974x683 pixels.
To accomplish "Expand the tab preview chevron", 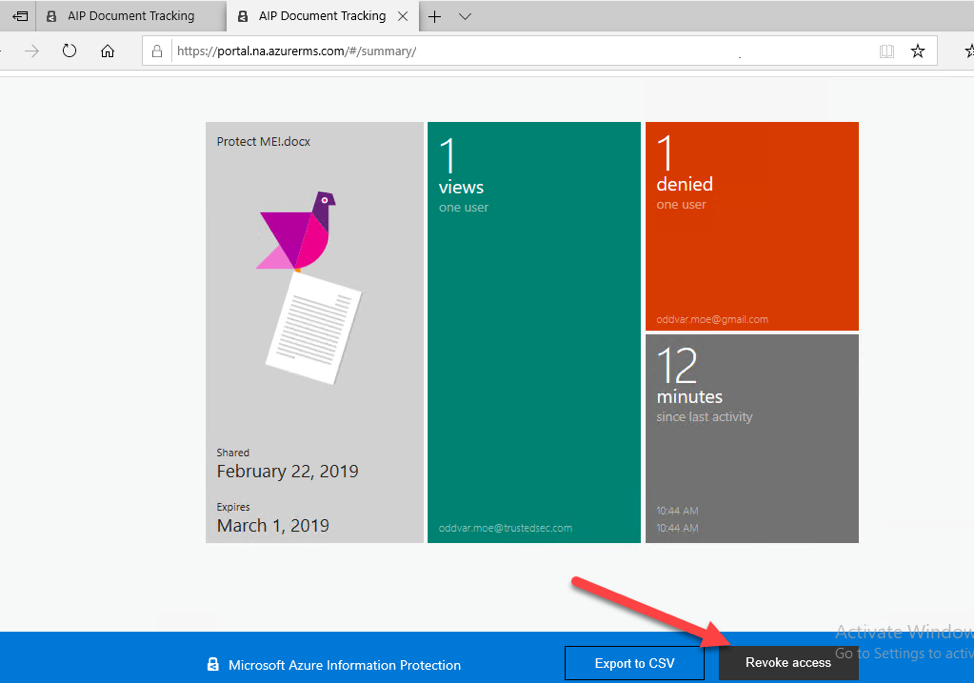I will pyautogui.click(x=465, y=16).
